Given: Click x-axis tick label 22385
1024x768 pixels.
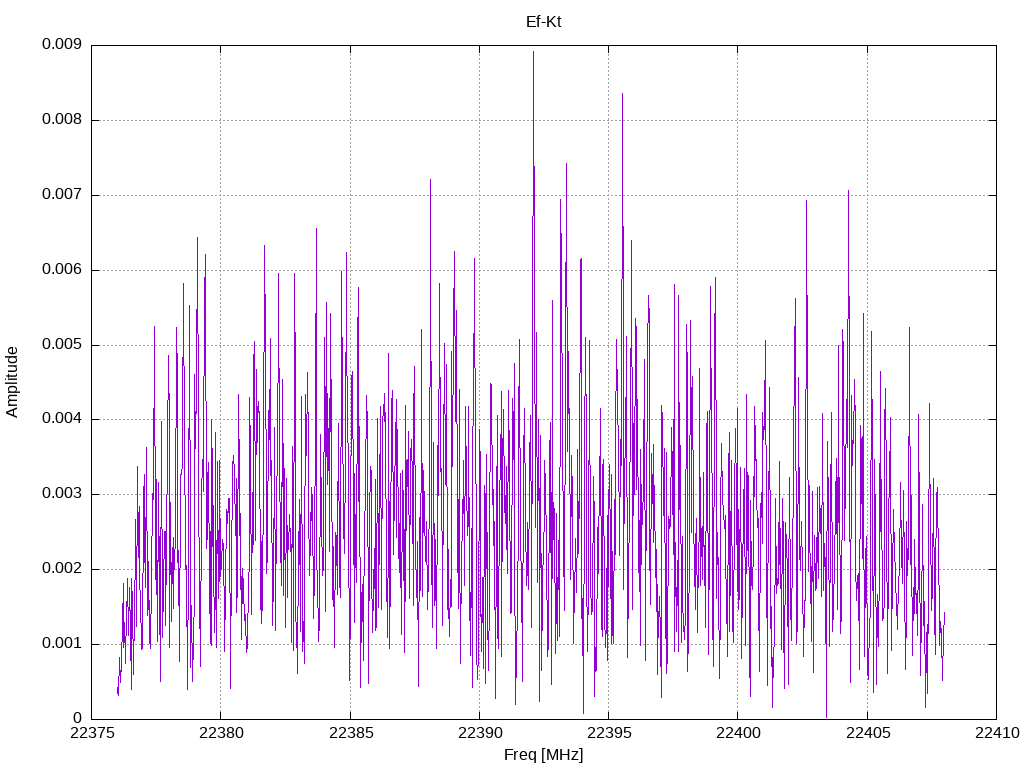Looking at the screenshot, I should pos(351,733).
